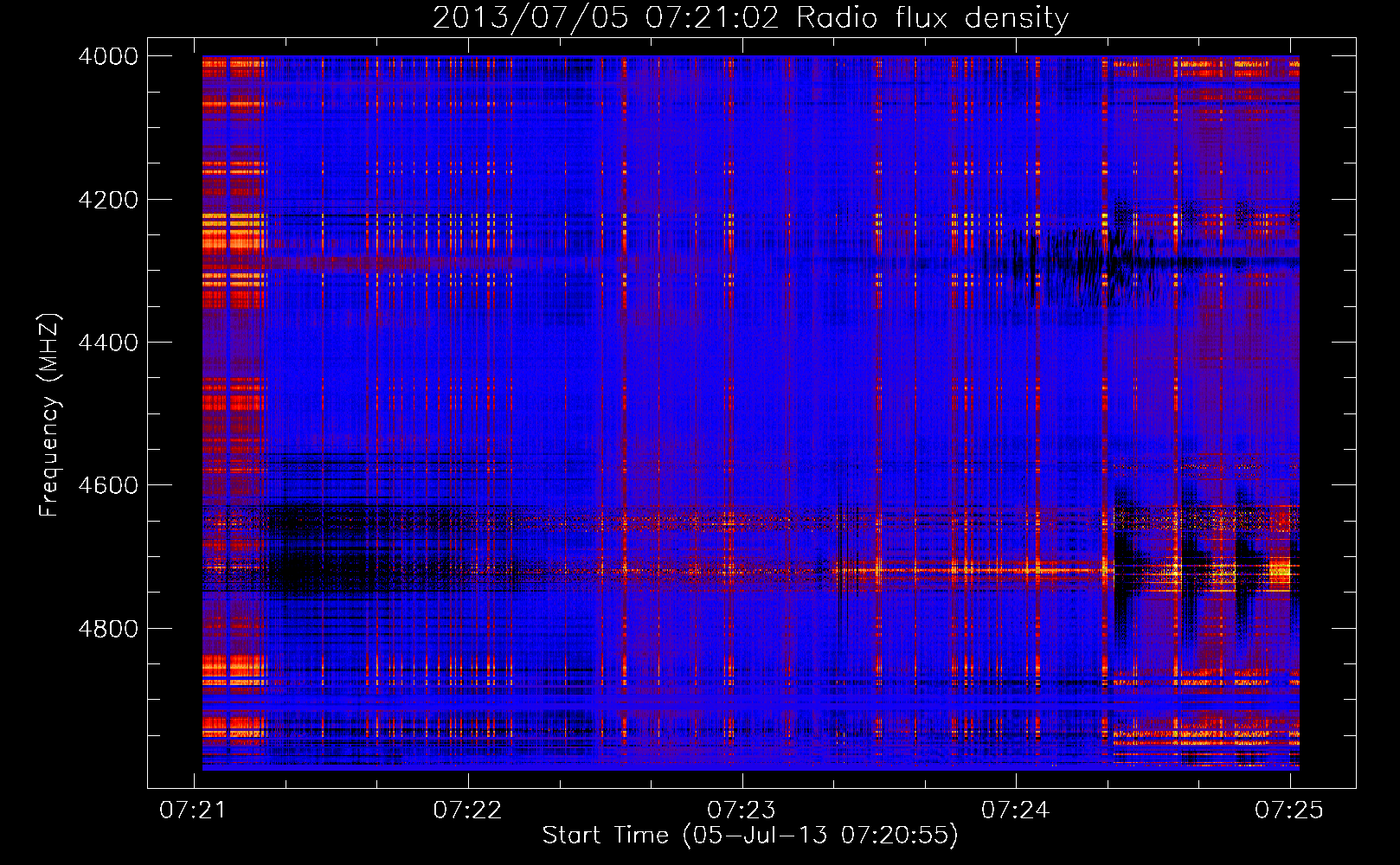1400x865 pixels.
Task: Click the 4200 frequency tick label
Action: click(108, 200)
